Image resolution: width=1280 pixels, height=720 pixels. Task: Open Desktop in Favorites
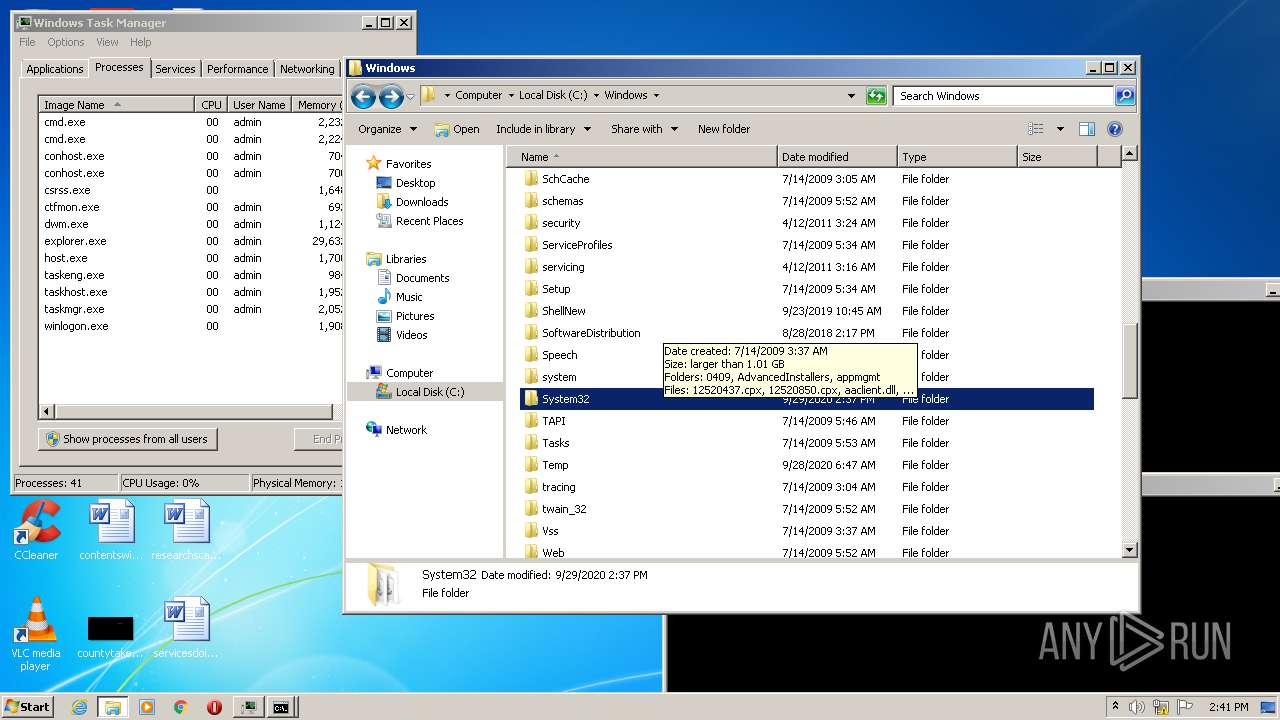pyautogui.click(x=415, y=183)
